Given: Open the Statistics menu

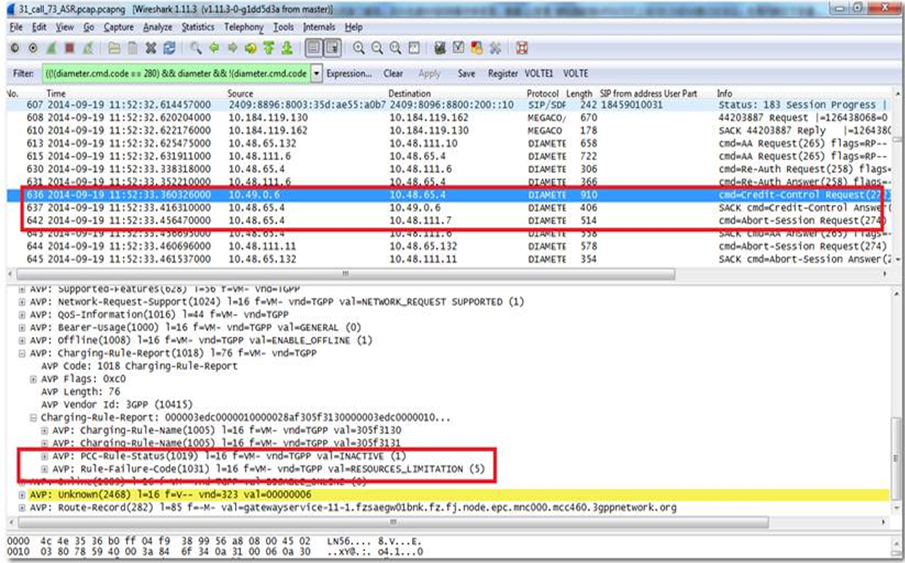Looking at the screenshot, I should [x=197, y=27].
